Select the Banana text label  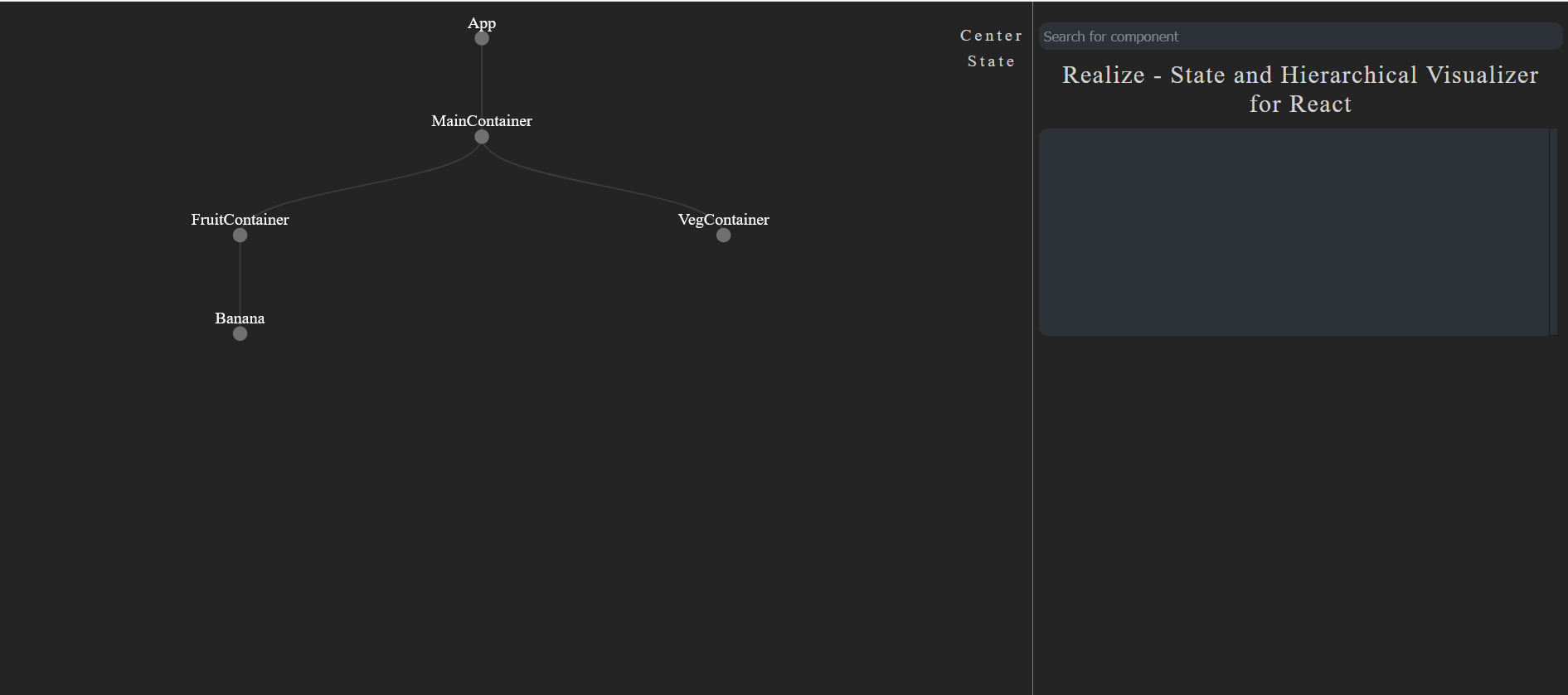pos(240,318)
